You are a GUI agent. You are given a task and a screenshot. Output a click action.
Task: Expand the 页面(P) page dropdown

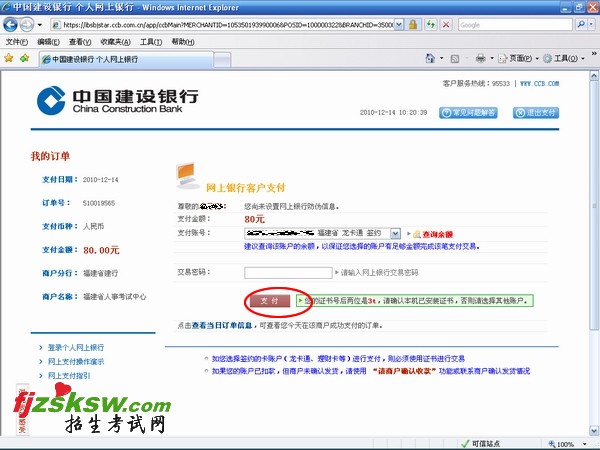523,59
